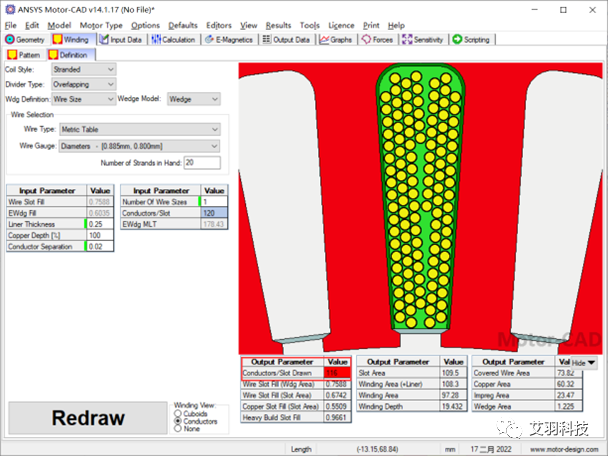This screenshot has height=456, width=608.
Task: Open the Motor Type menu
Action: (x=101, y=26)
